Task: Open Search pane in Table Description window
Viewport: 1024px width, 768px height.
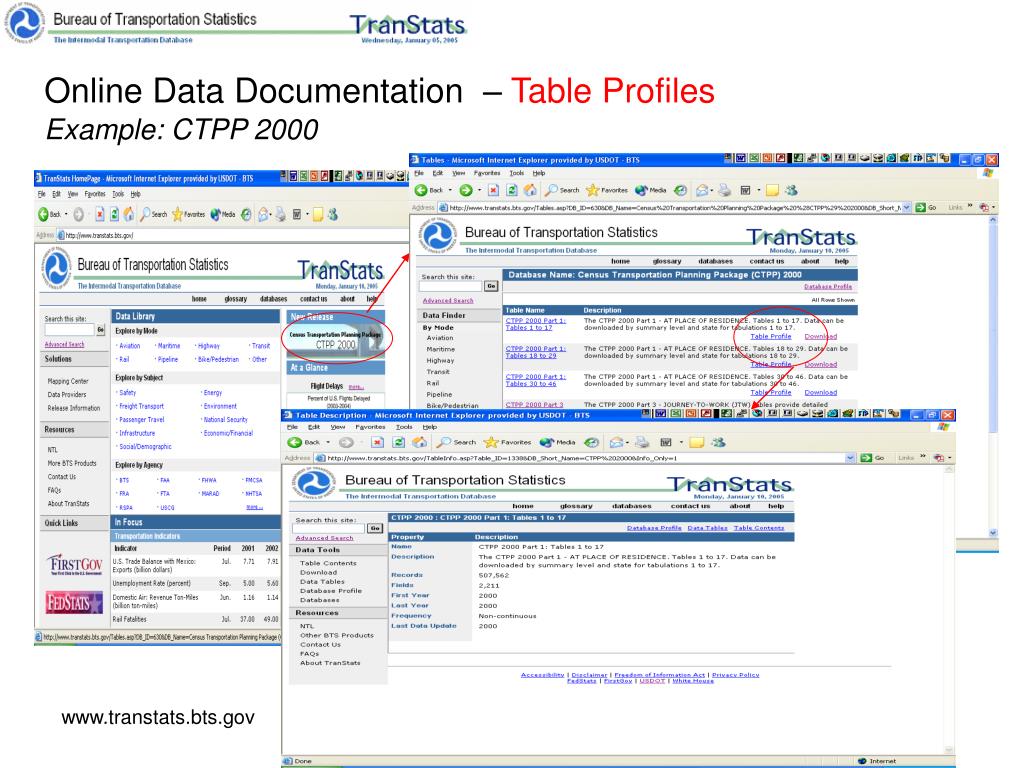Action: tap(456, 442)
